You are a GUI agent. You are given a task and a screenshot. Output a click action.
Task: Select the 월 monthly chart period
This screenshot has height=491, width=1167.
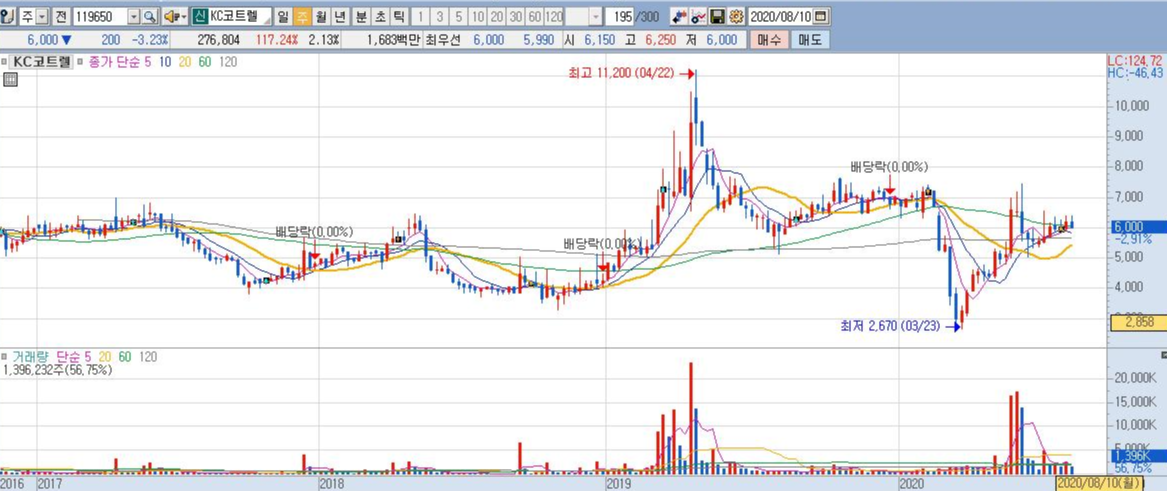321,16
